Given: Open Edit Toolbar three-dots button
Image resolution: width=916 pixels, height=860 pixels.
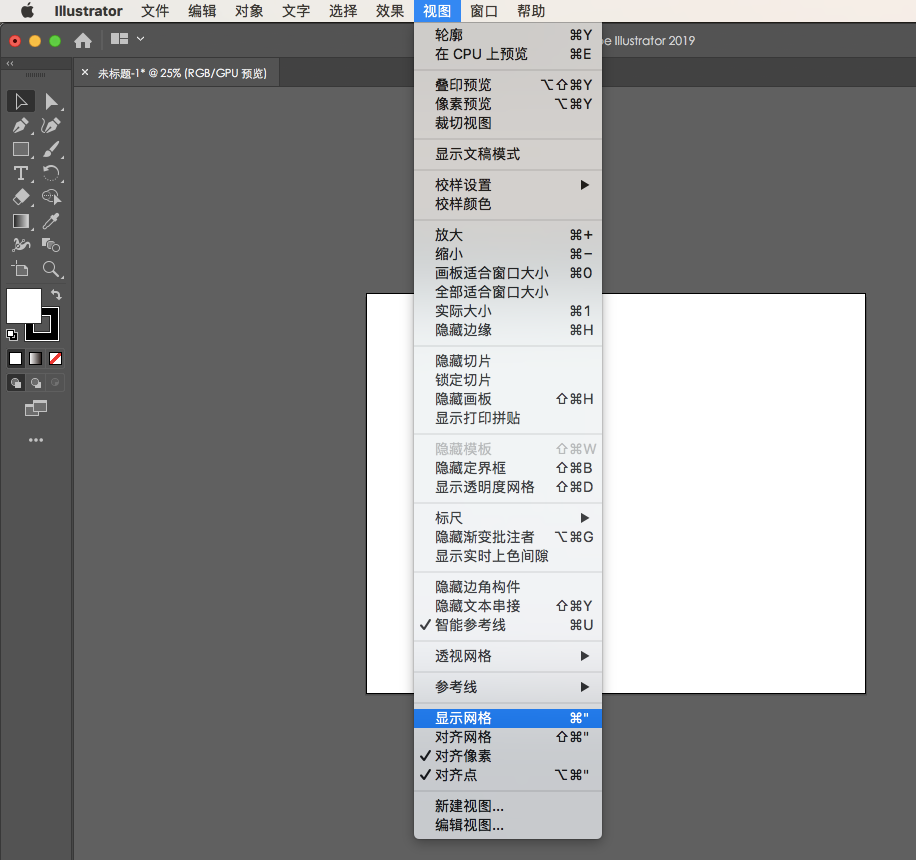Looking at the screenshot, I should (36, 440).
